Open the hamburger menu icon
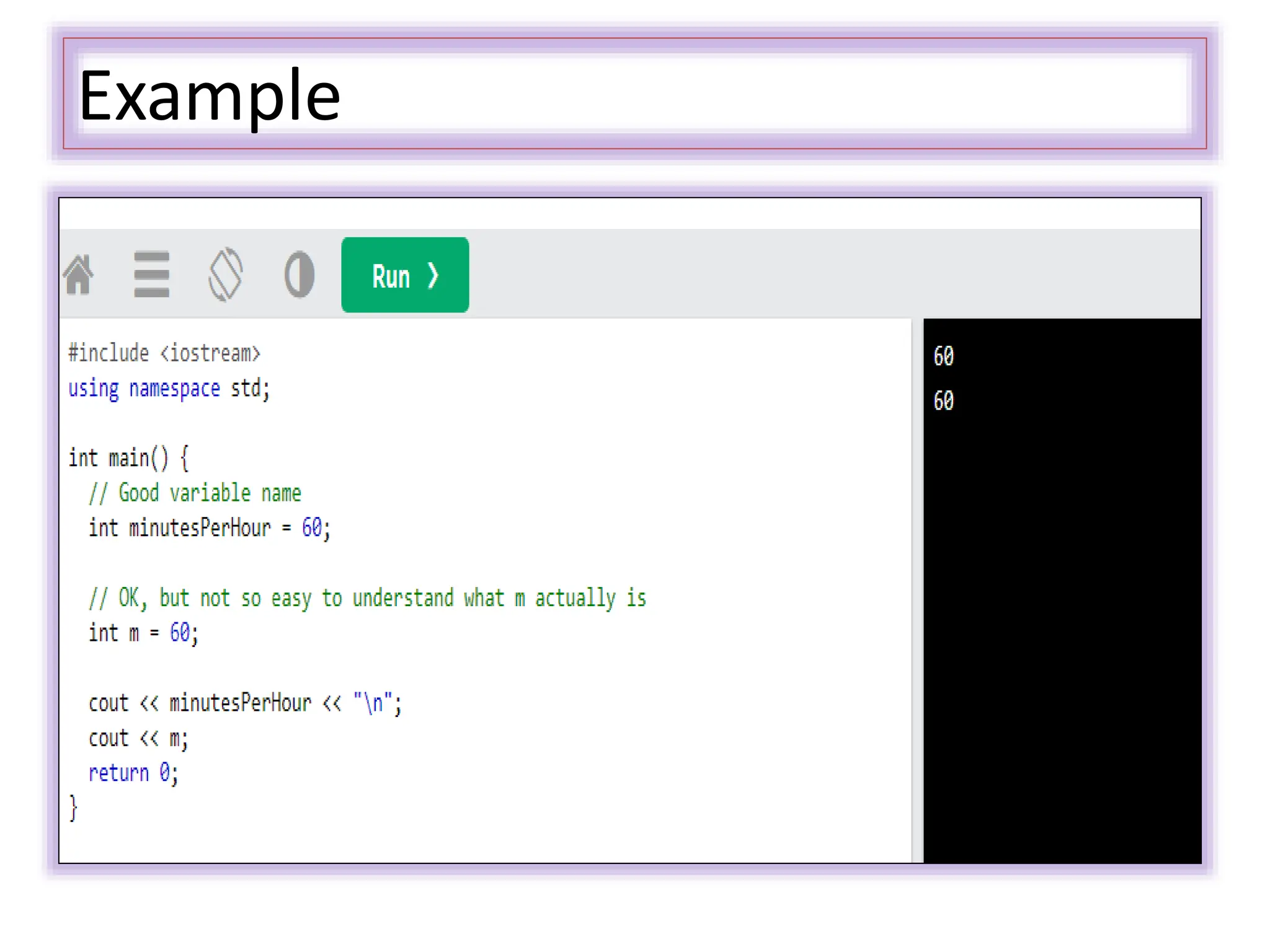 tap(151, 274)
